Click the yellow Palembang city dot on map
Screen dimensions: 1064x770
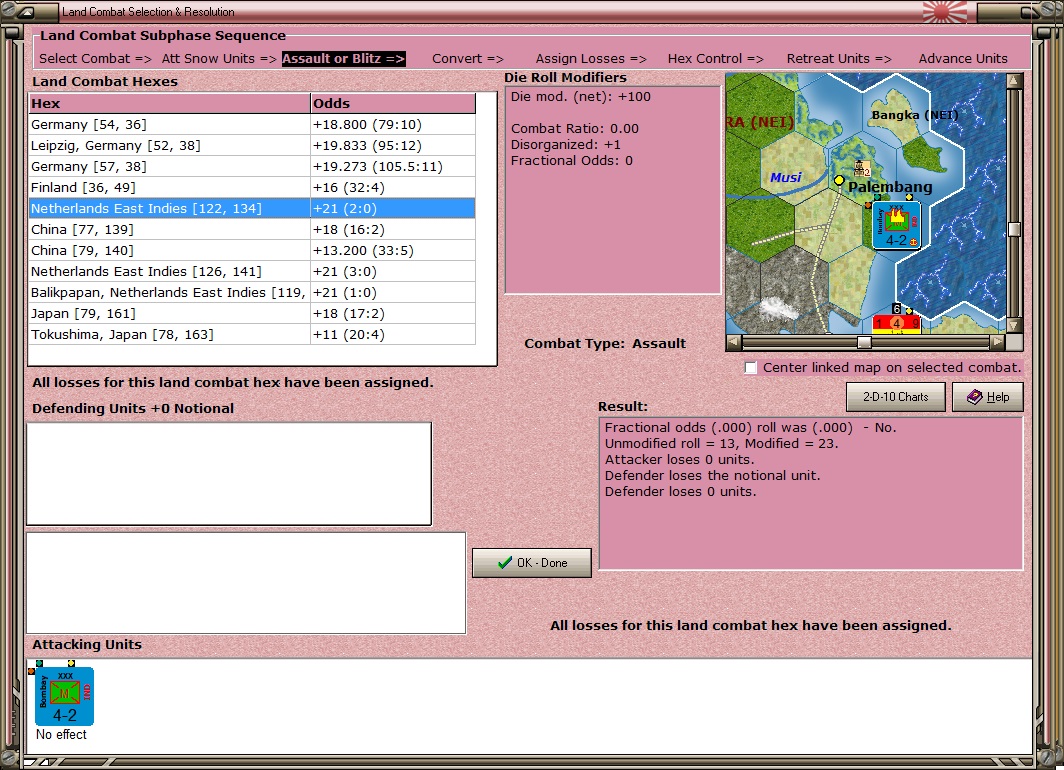pos(839,180)
